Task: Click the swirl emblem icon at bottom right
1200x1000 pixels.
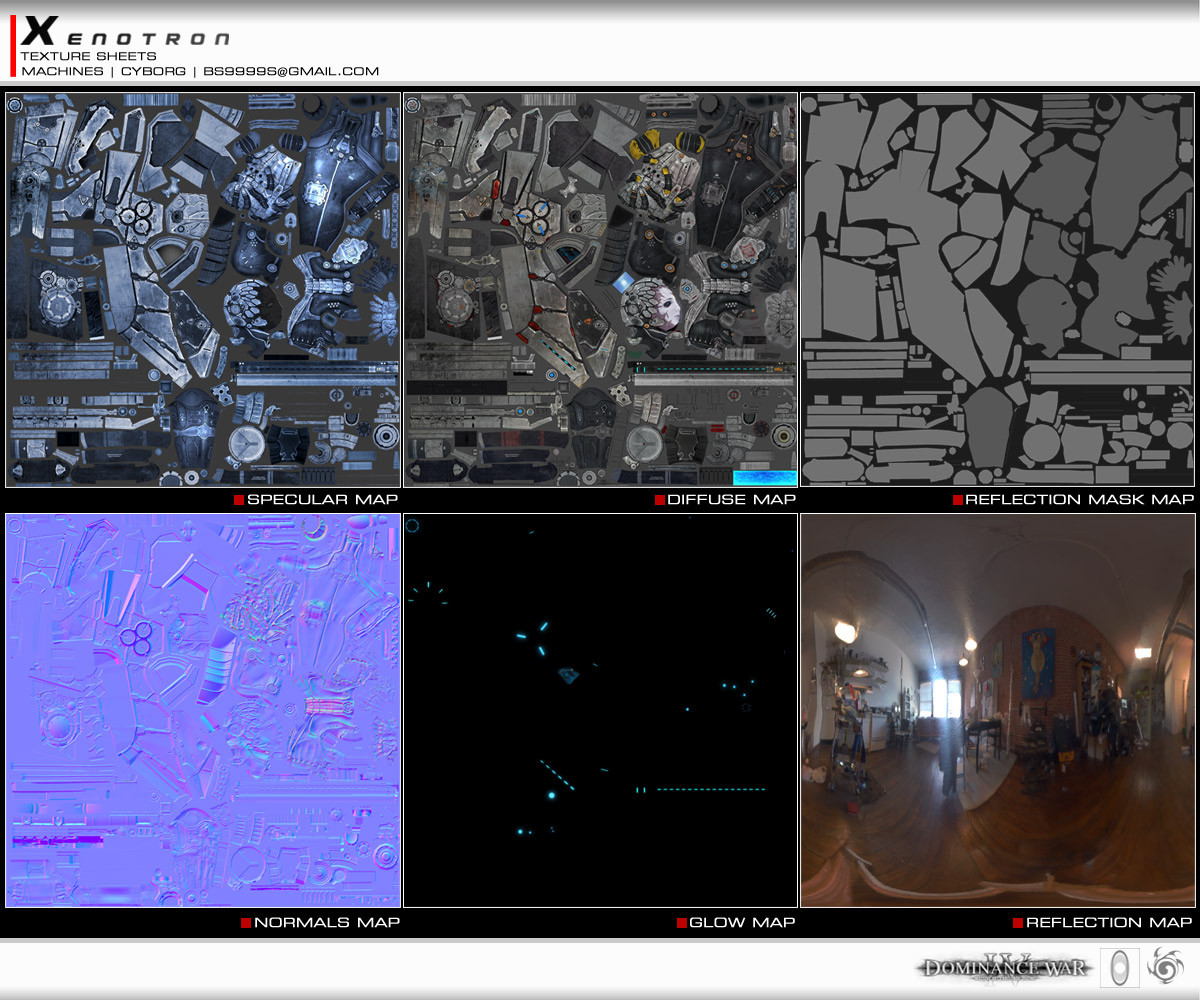Action: [x=1164, y=966]
